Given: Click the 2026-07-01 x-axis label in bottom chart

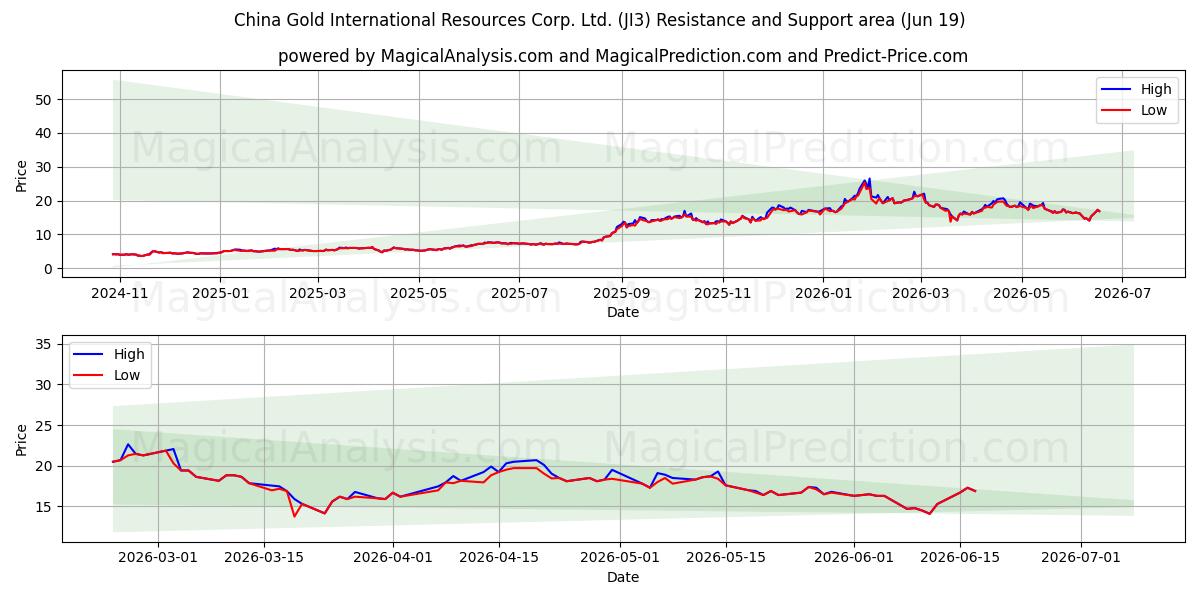Looking at the screenshot, I should (1081, 559).
